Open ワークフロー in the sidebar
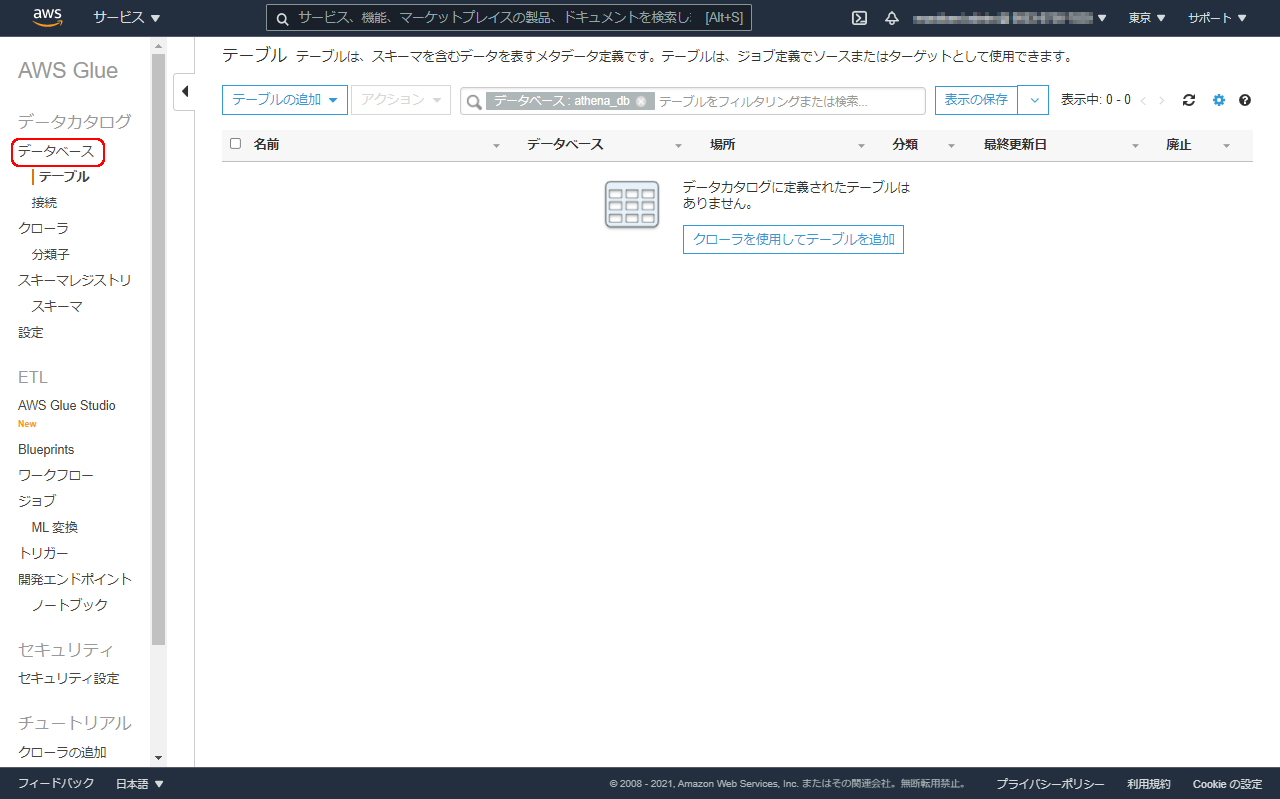 56,475
